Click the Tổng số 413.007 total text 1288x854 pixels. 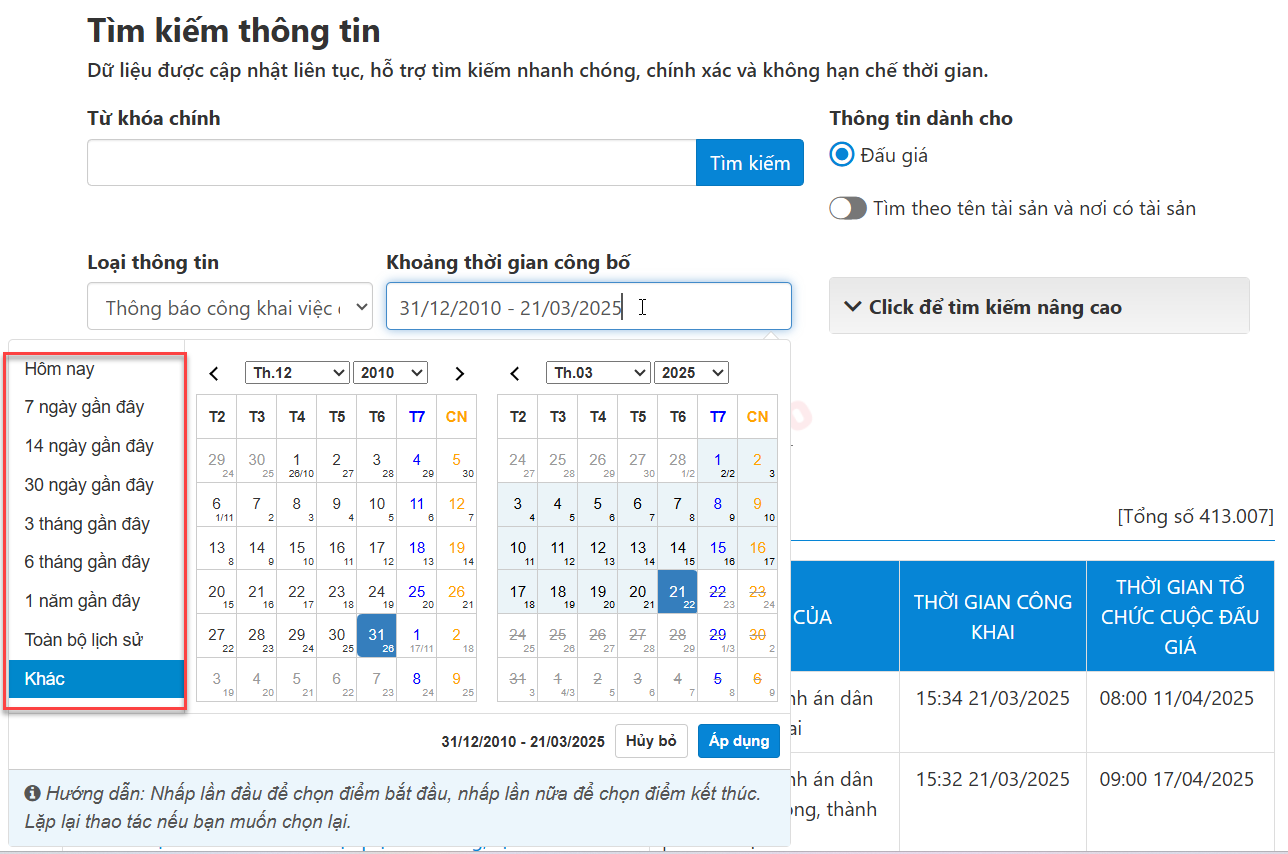1195,516
